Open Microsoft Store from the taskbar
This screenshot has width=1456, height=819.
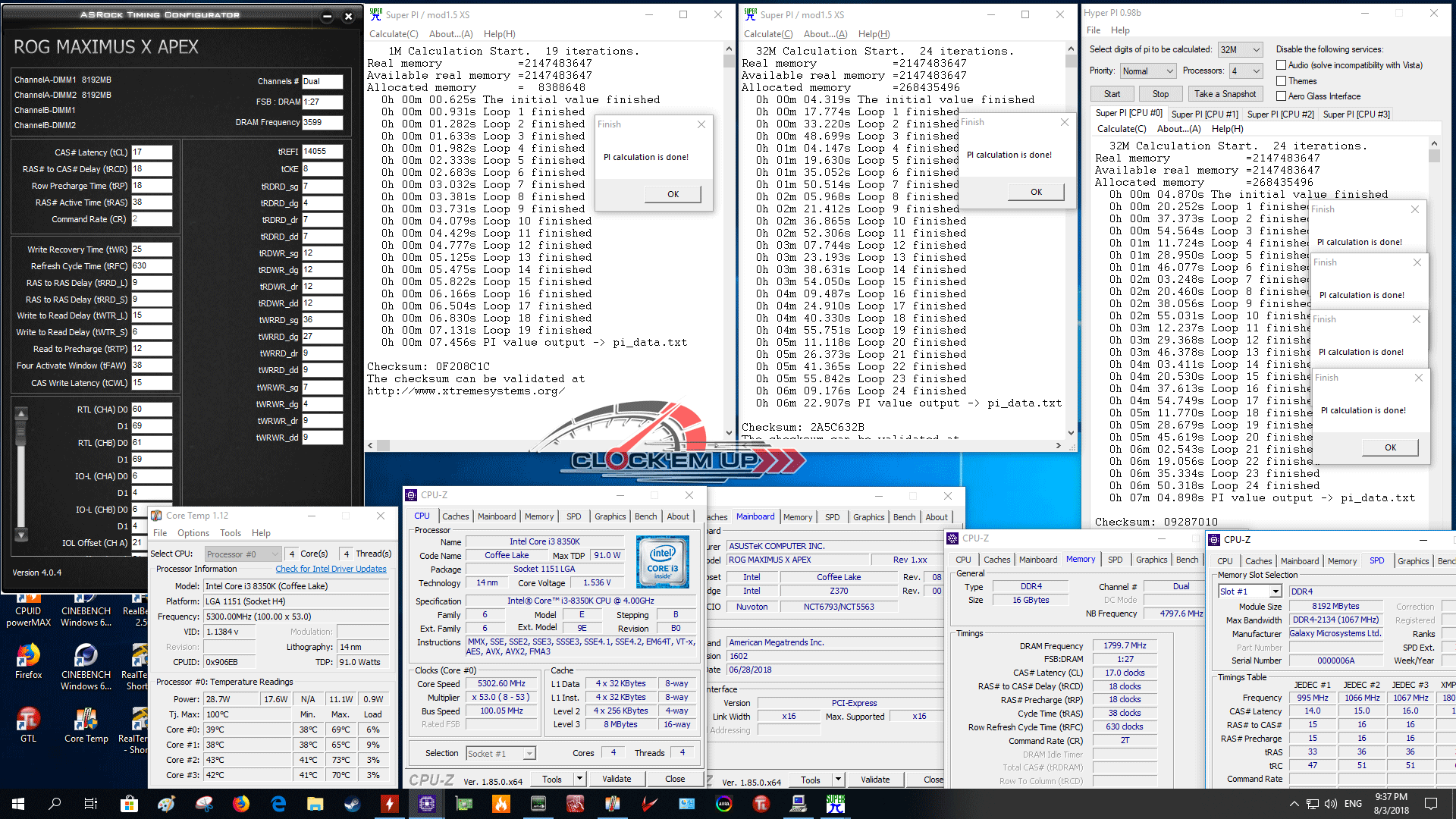pos(129,804)
